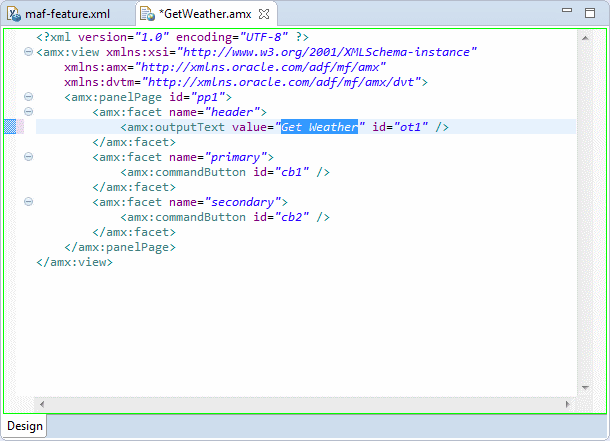The image size is (610, 441).
Task: Click the GetWeather.amx file icon
Action: [147, 14]
